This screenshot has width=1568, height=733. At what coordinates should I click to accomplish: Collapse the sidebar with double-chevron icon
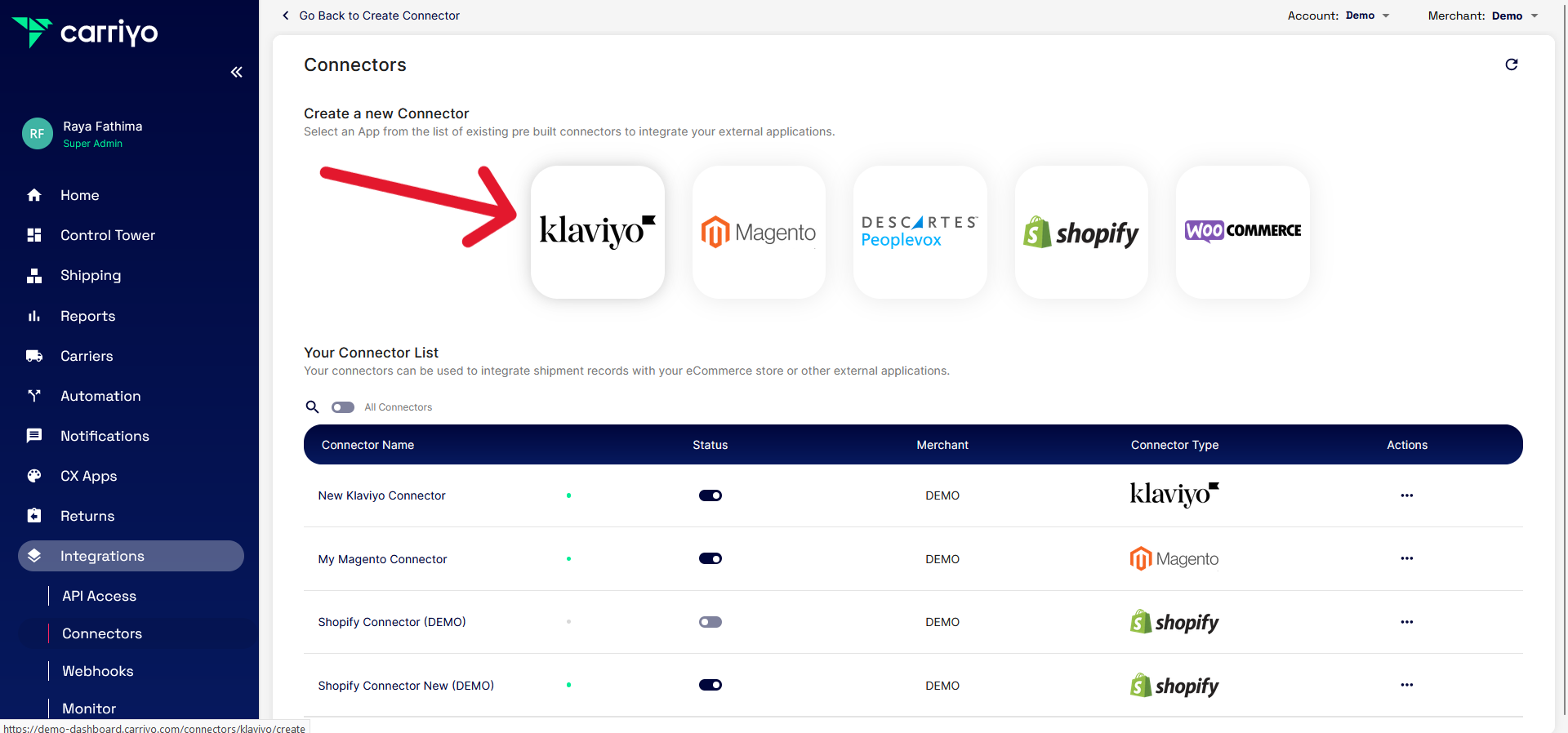(x=236, y=72)
